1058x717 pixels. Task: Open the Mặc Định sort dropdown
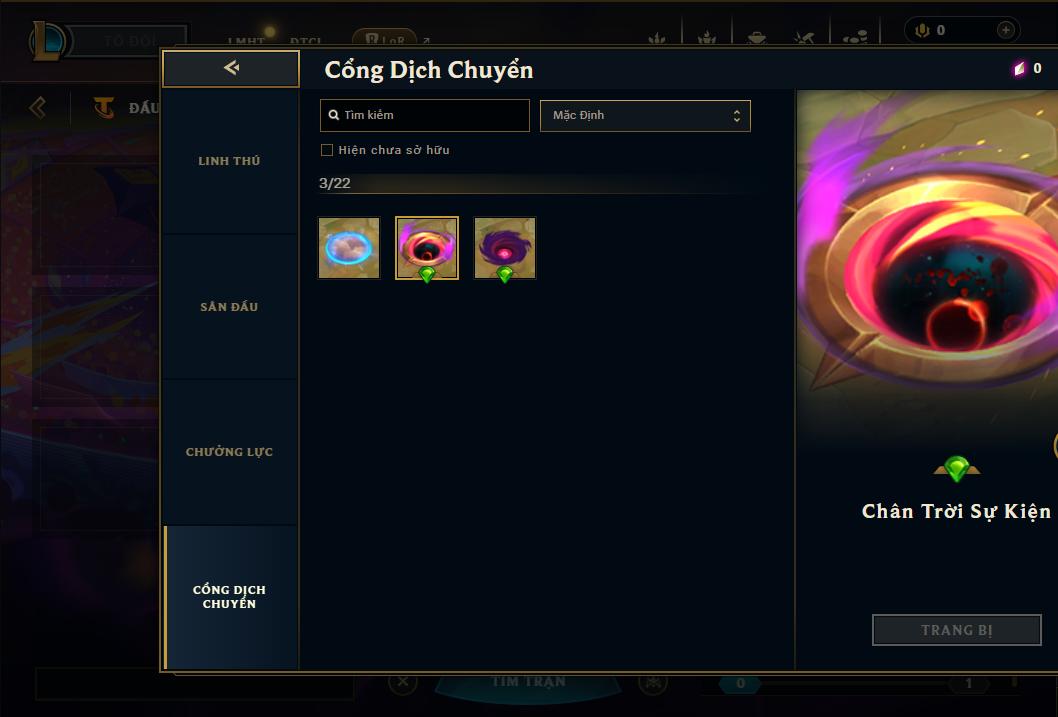[645, 115]
